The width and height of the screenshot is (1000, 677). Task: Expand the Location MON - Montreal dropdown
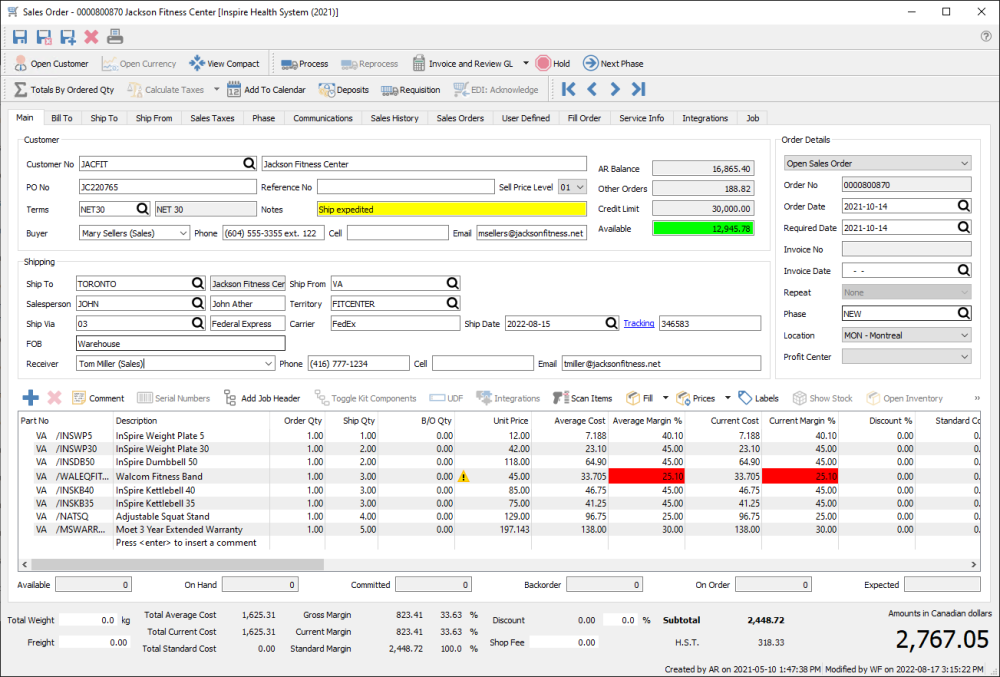[x=964, y=336]
